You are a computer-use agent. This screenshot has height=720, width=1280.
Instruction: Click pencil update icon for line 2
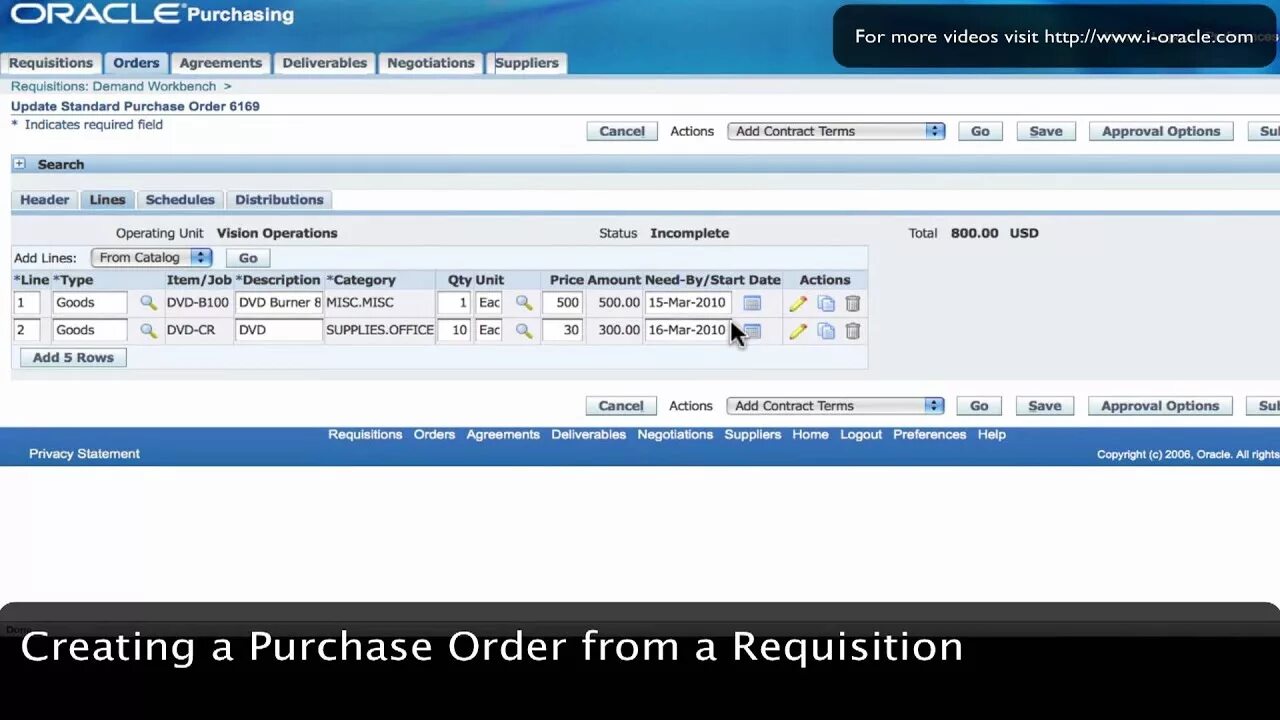[x=797, y=331]
